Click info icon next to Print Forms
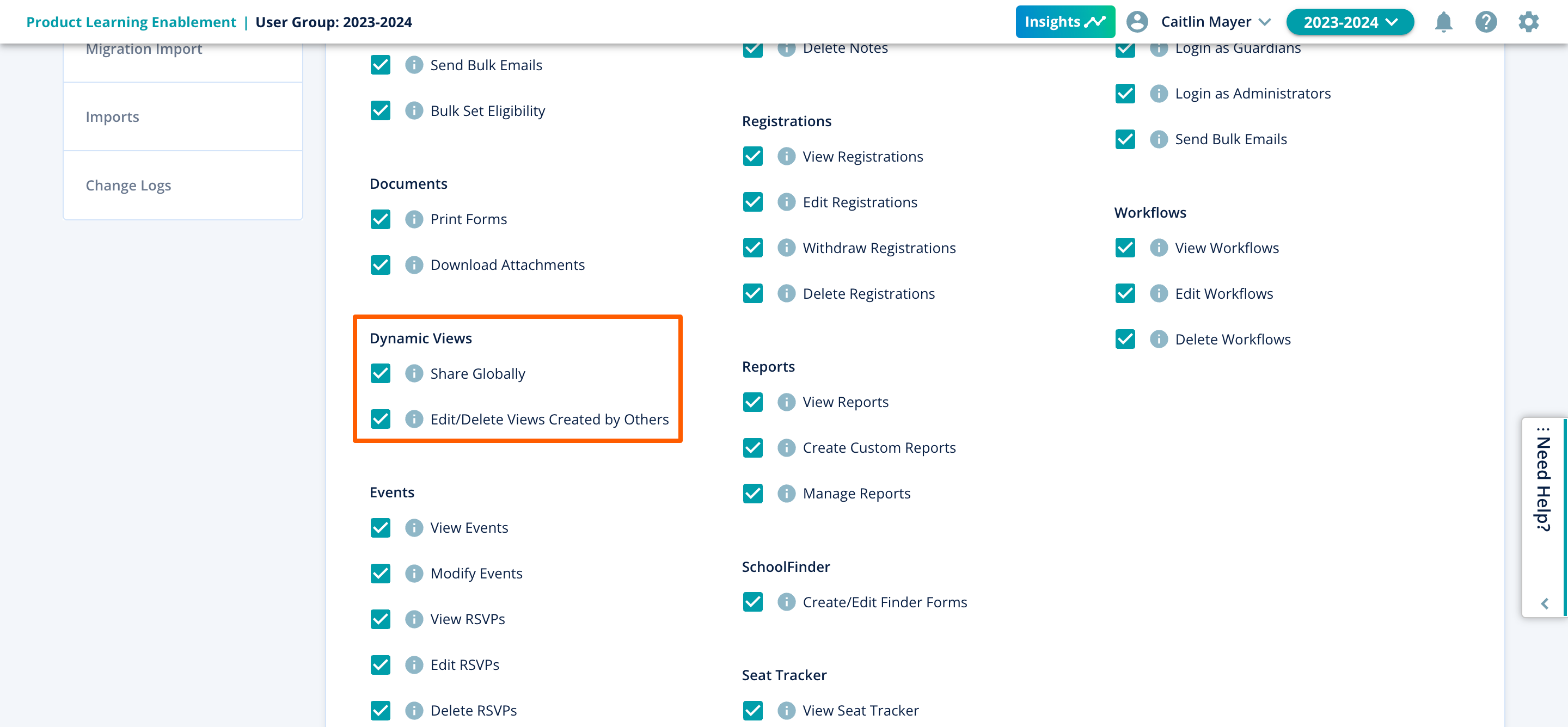The width and height of the screenshot is (1568, 727). coord(414,219)
